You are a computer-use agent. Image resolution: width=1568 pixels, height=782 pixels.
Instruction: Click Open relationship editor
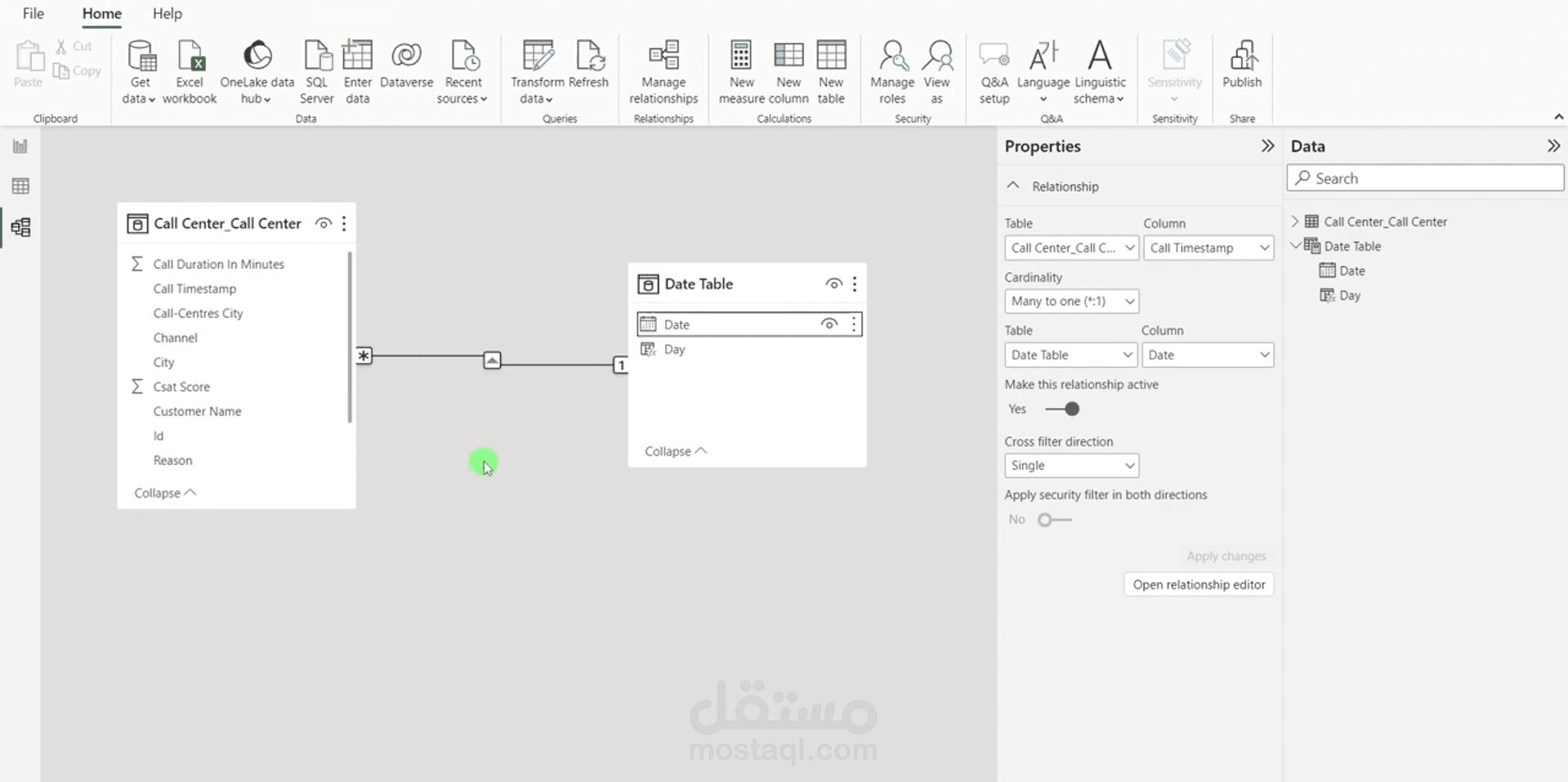tap(1199, 584)
